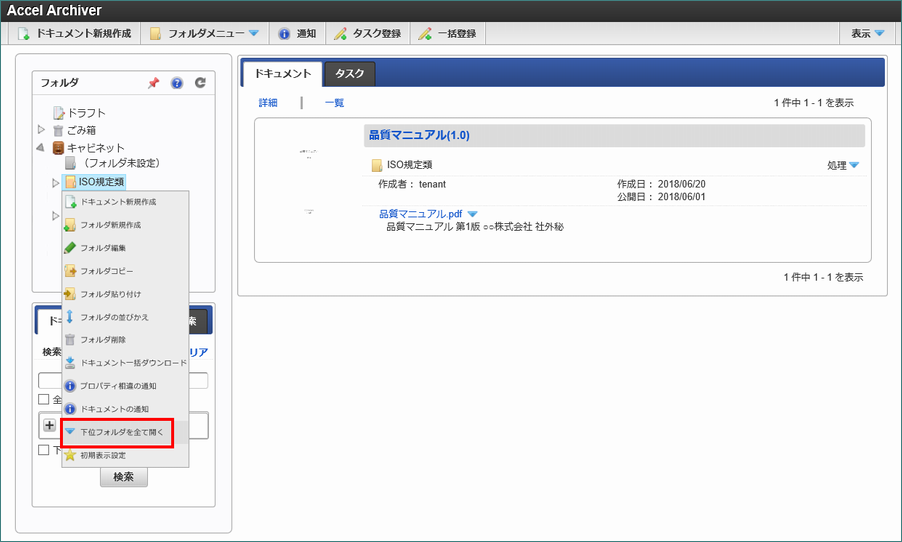The width and height of the screenshot is (902, 542).
Task: Collapse the キャビネット tree node
Action: [41, 147]
